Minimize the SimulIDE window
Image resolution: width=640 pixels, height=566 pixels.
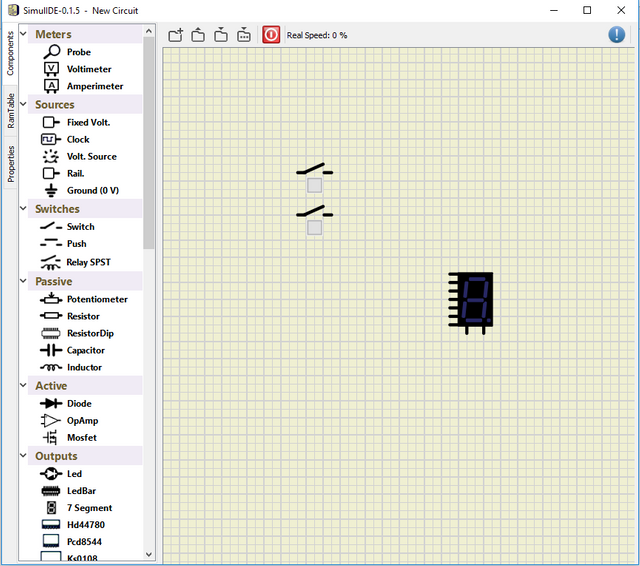coord(554,10)
